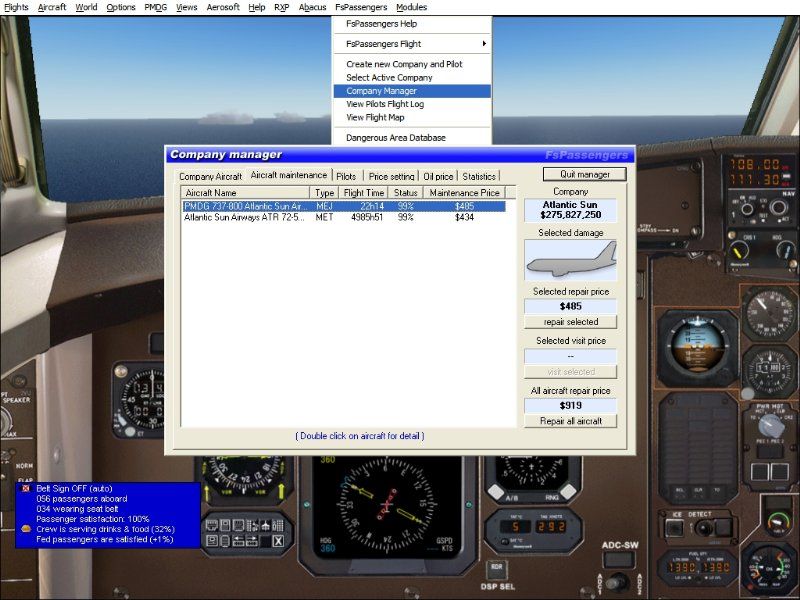
Task: Click the visit selected button
Action: tap(570, 371)
